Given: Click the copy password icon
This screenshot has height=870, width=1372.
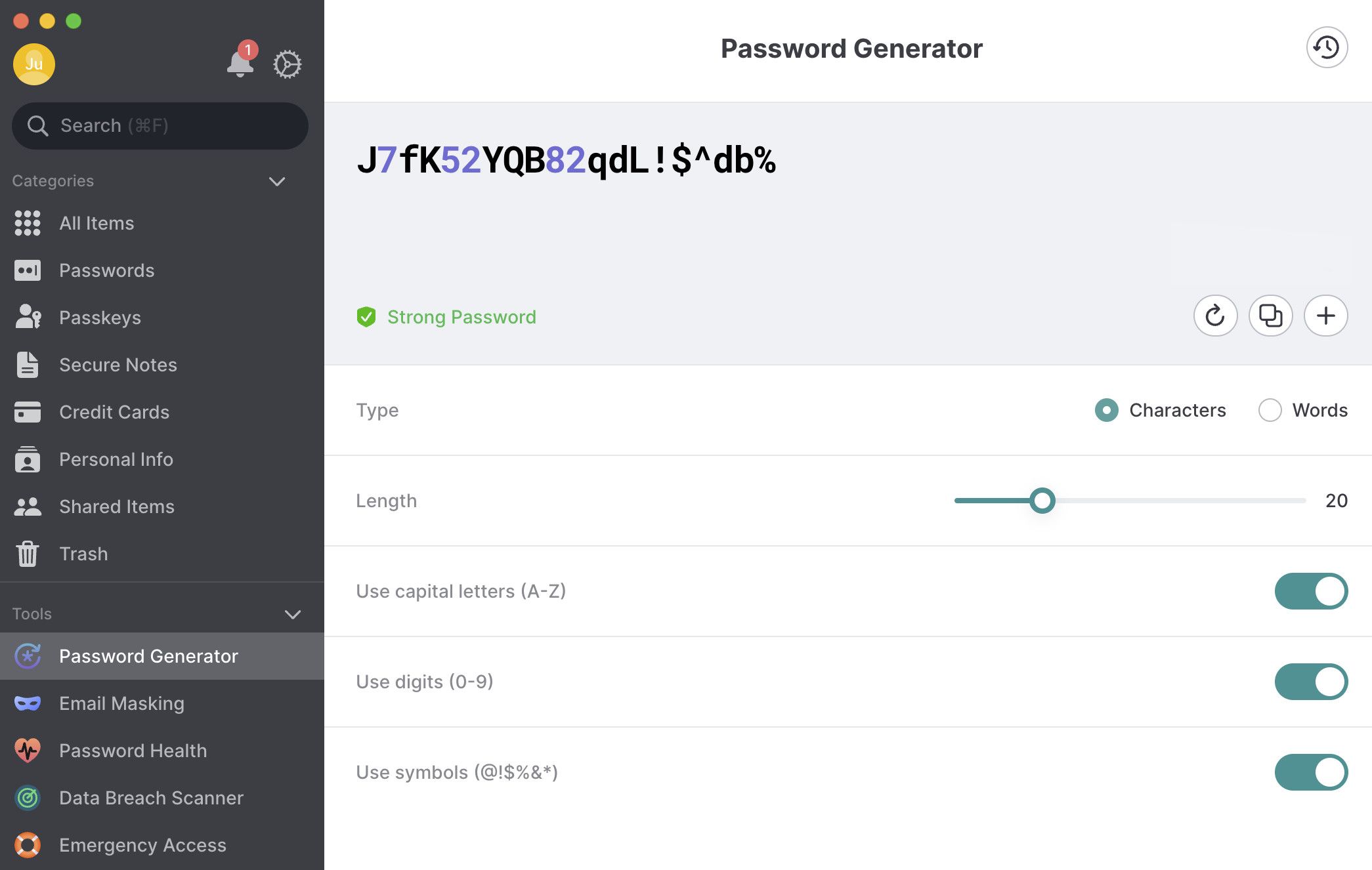Looking at the screenshot, I should click(x=1270, y=315).
